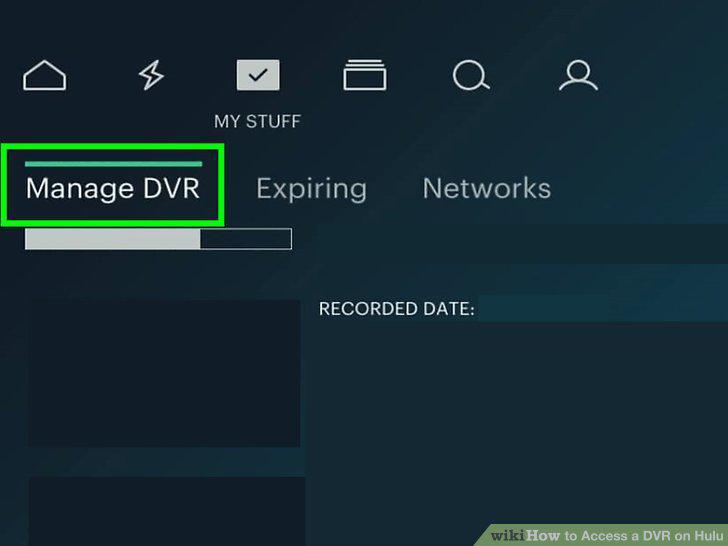Open the Account profile icon

point(578,75)
